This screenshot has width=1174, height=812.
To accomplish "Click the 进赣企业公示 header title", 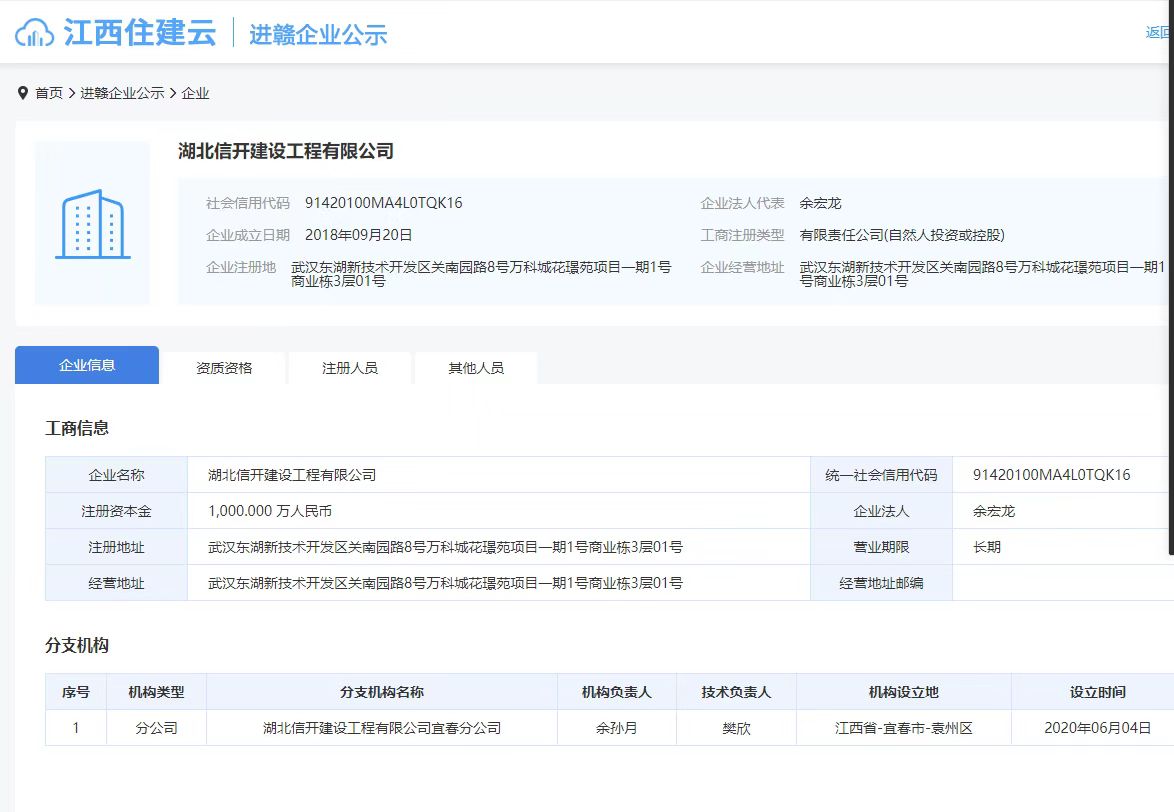I will coord(318,34).
